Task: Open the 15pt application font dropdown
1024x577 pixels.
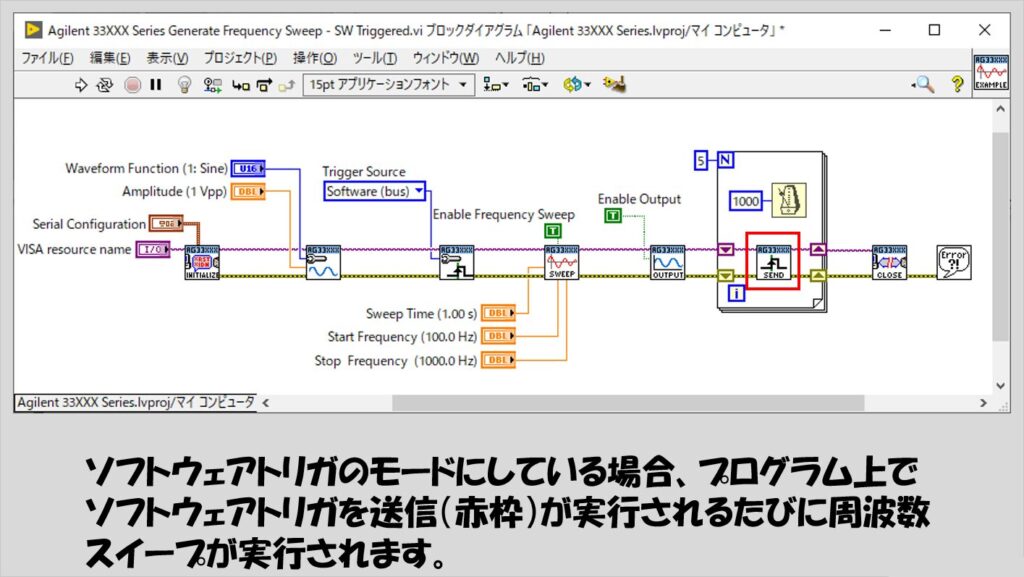Action: 389,85
